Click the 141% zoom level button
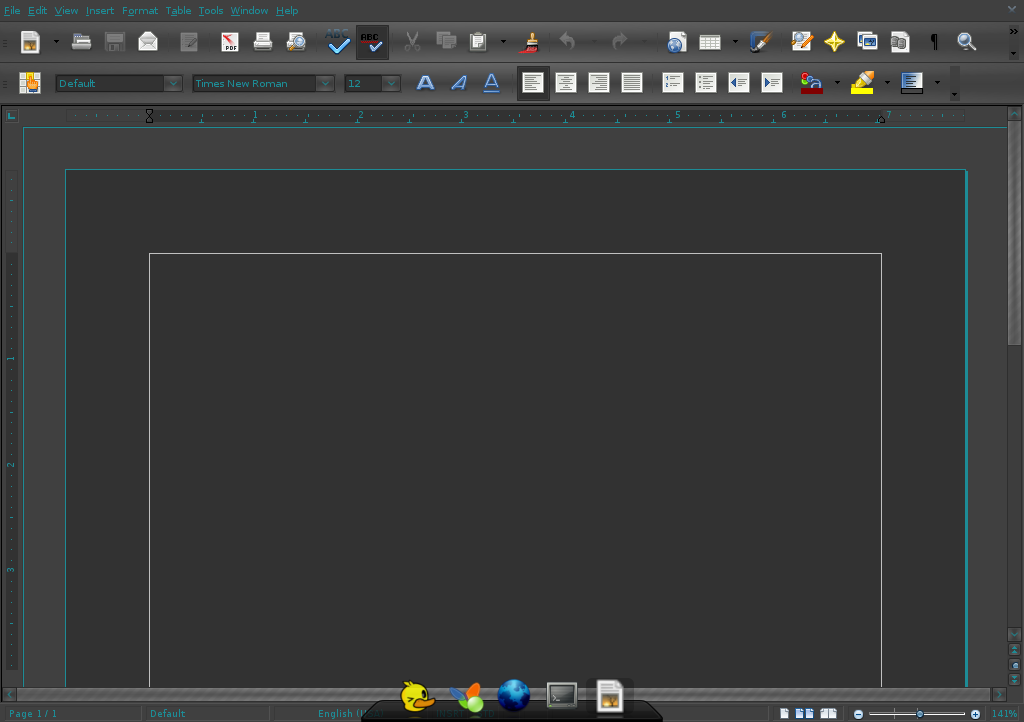1024x722 pixels. click(x=1004, y=714)
